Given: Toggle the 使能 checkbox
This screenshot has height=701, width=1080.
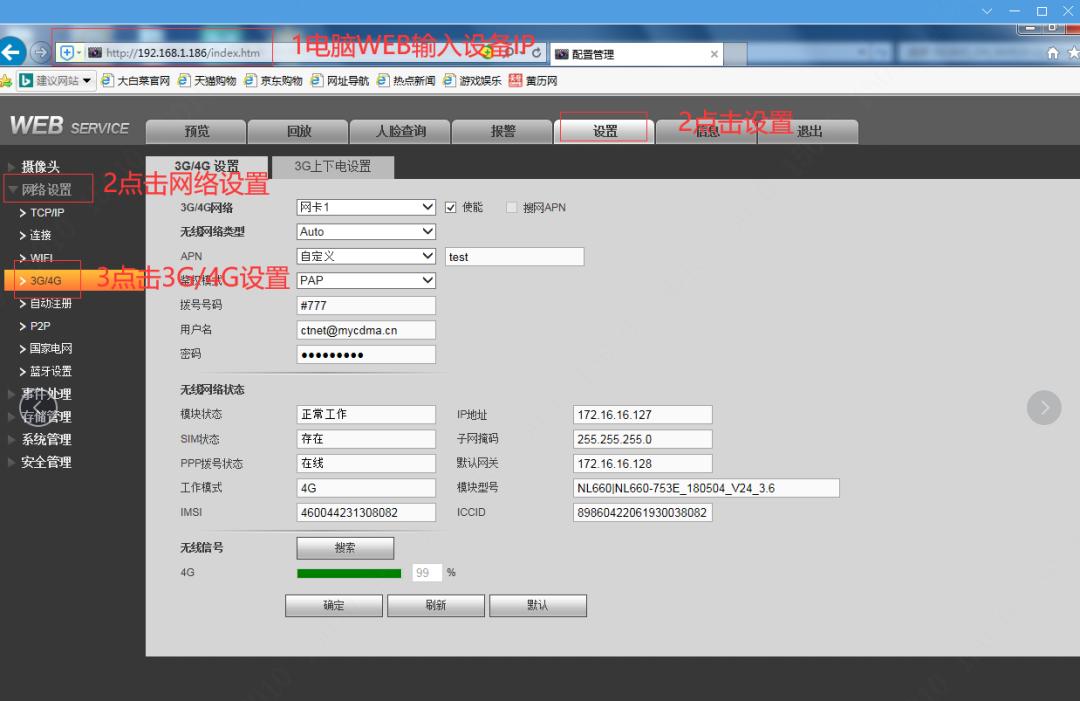Looking at the screenshot, I should 450,207.
